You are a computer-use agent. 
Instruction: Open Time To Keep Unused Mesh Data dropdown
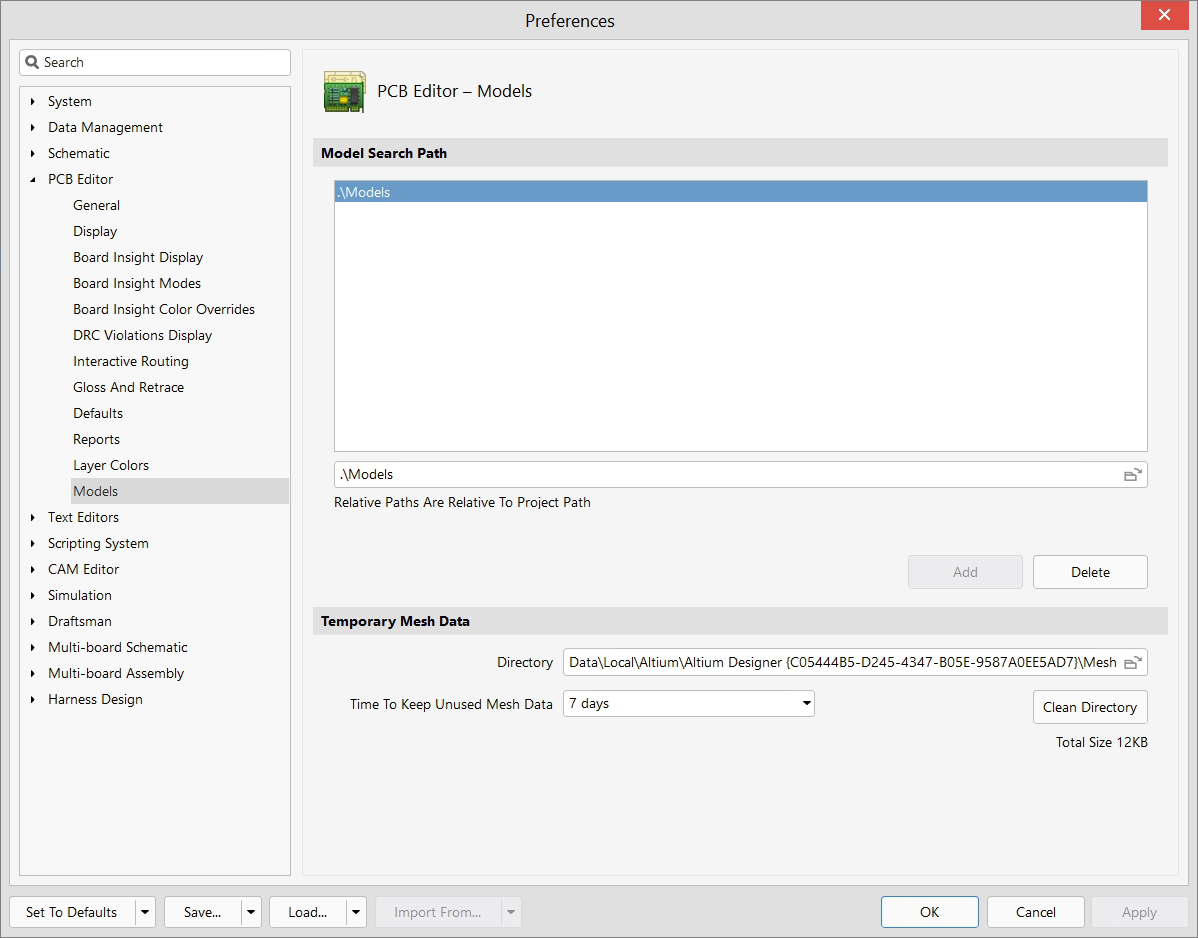point(806,704)
